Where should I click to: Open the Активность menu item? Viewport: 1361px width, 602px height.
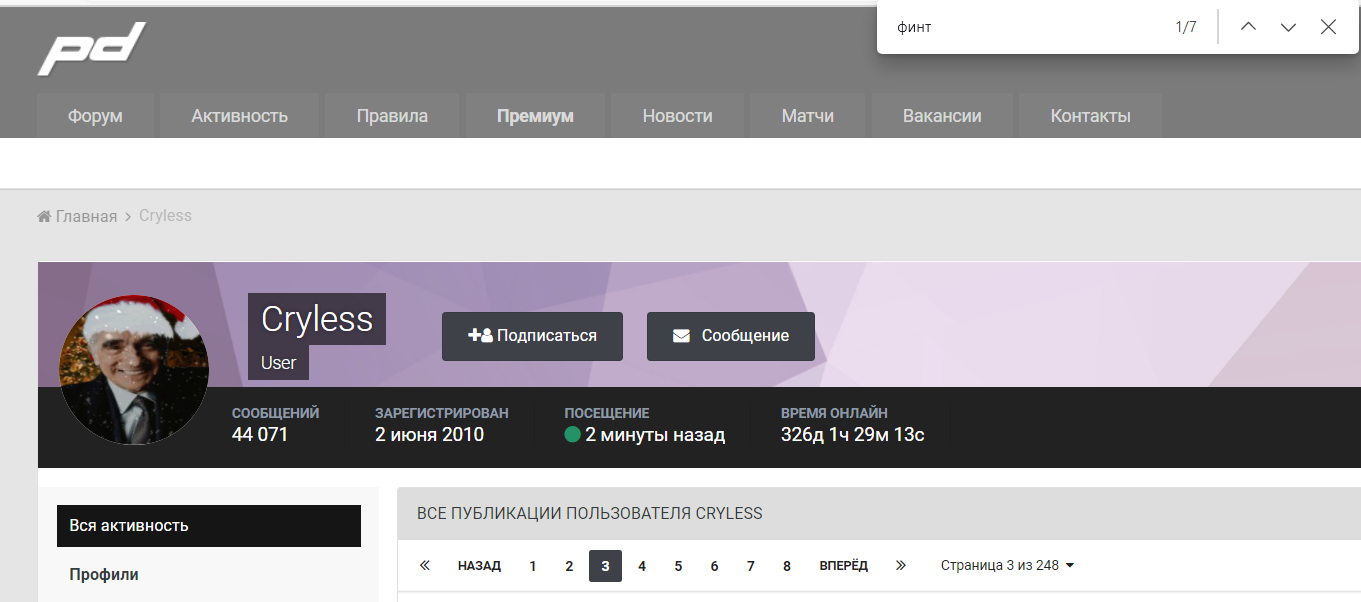tap(239, 116)
